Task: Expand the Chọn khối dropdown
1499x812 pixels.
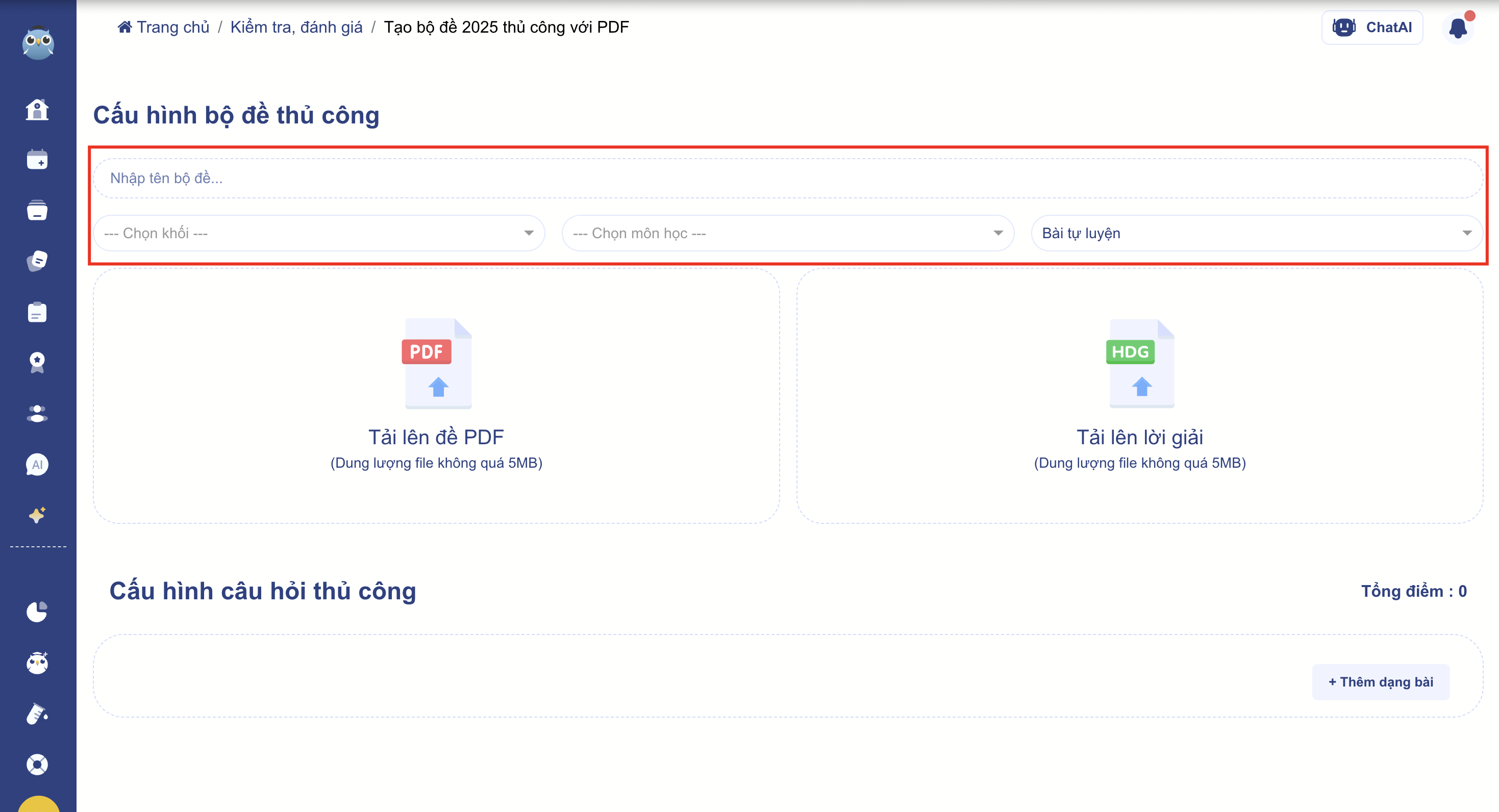Action: (x=318, y=233)
